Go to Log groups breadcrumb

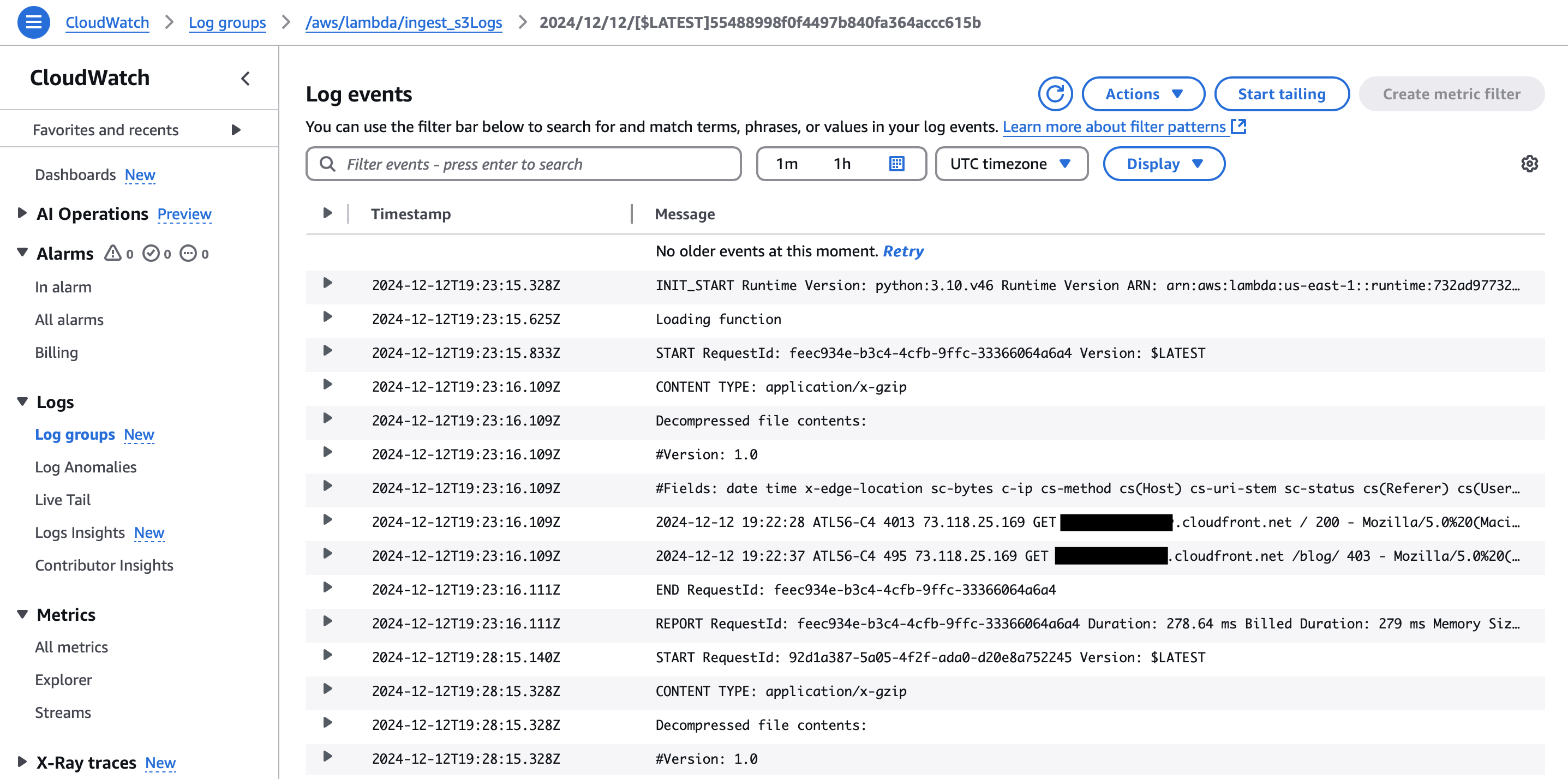[227, 22]
